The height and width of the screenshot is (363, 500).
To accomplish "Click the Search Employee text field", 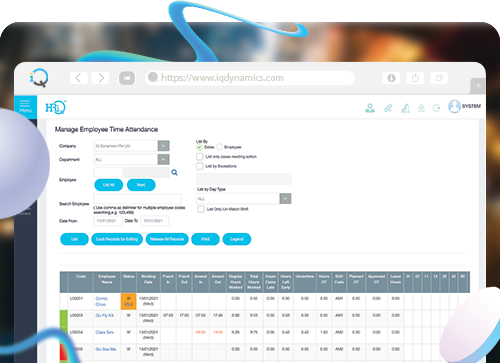I will (x=138, y=199).
